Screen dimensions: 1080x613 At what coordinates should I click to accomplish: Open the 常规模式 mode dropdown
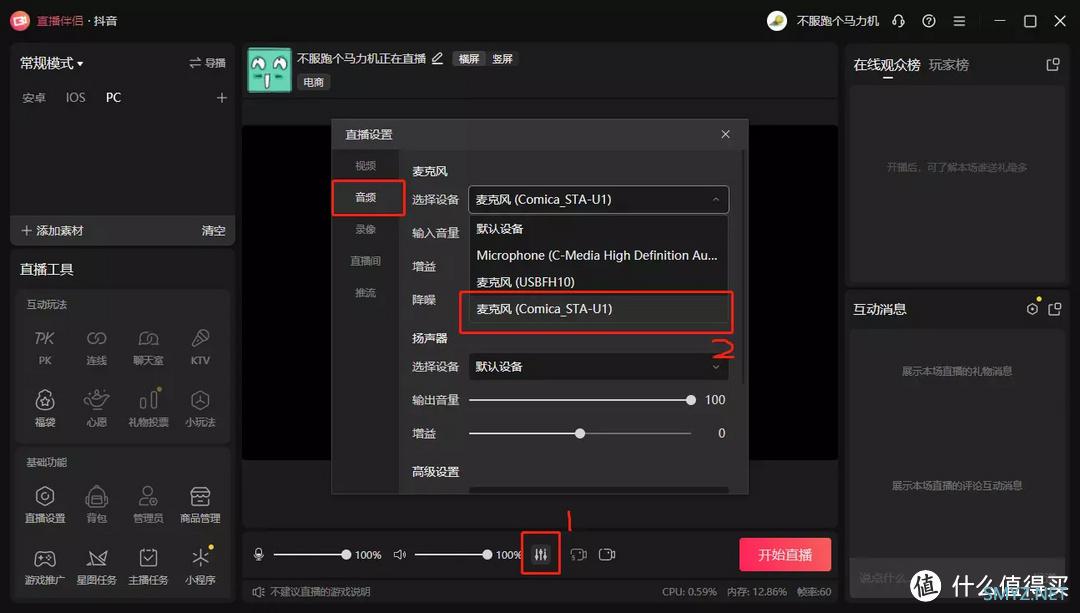[52, 63]
